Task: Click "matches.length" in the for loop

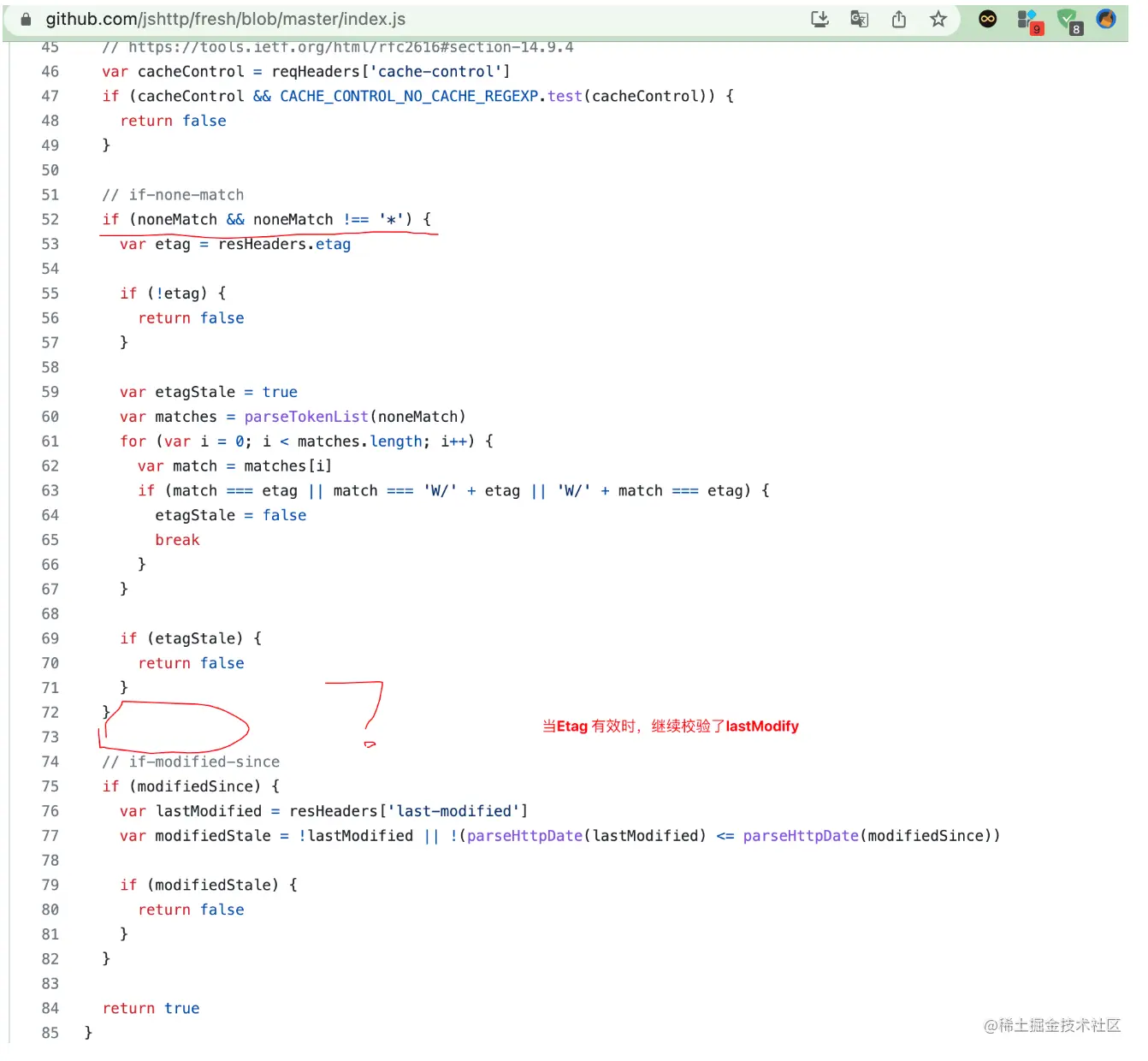Action: click(360, 442)
